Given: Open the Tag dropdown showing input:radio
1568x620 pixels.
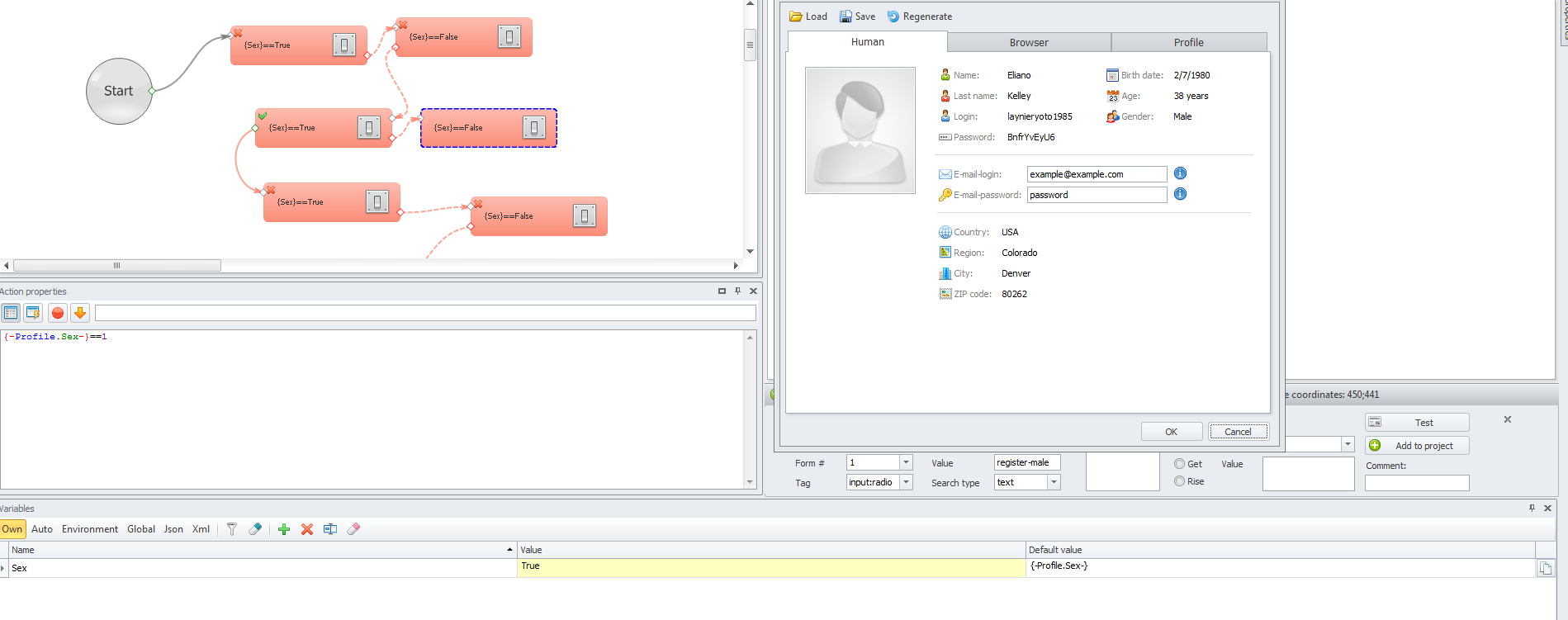Looking at the screenshot, I should coord(906,482).
